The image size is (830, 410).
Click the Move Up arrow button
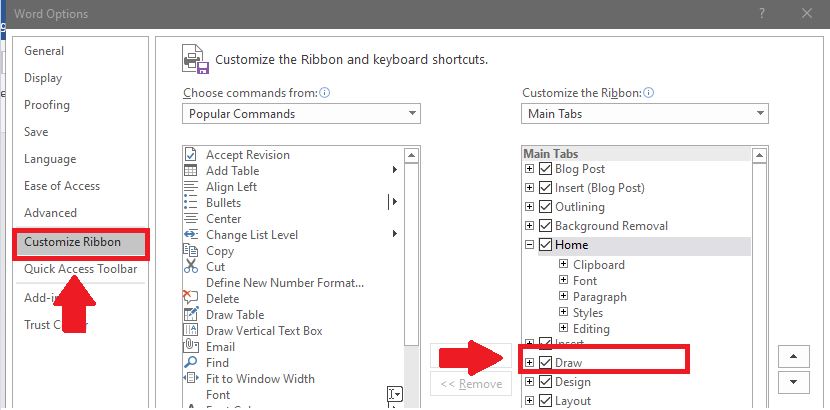click(x=793, y=357)
